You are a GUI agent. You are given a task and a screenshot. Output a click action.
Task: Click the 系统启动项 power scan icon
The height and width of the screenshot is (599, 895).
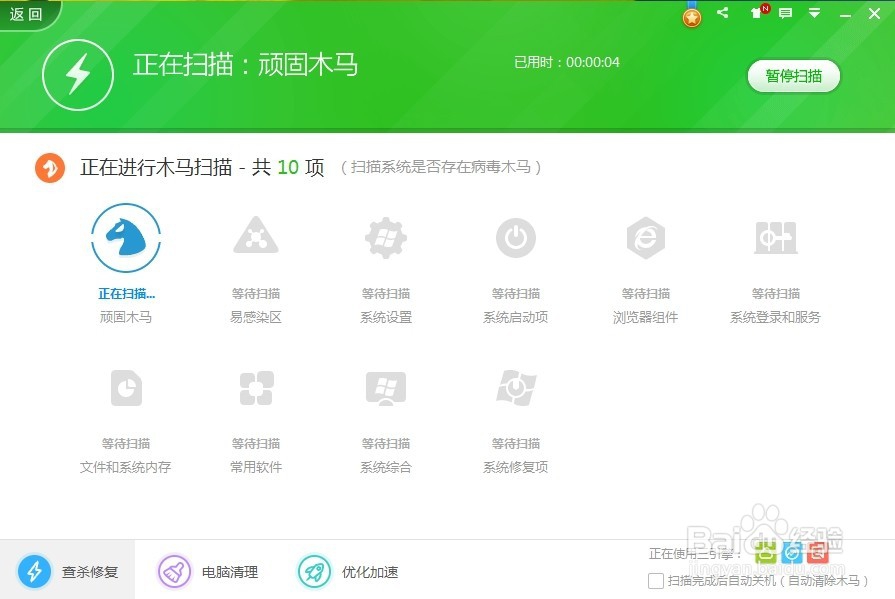coord(516,236)
